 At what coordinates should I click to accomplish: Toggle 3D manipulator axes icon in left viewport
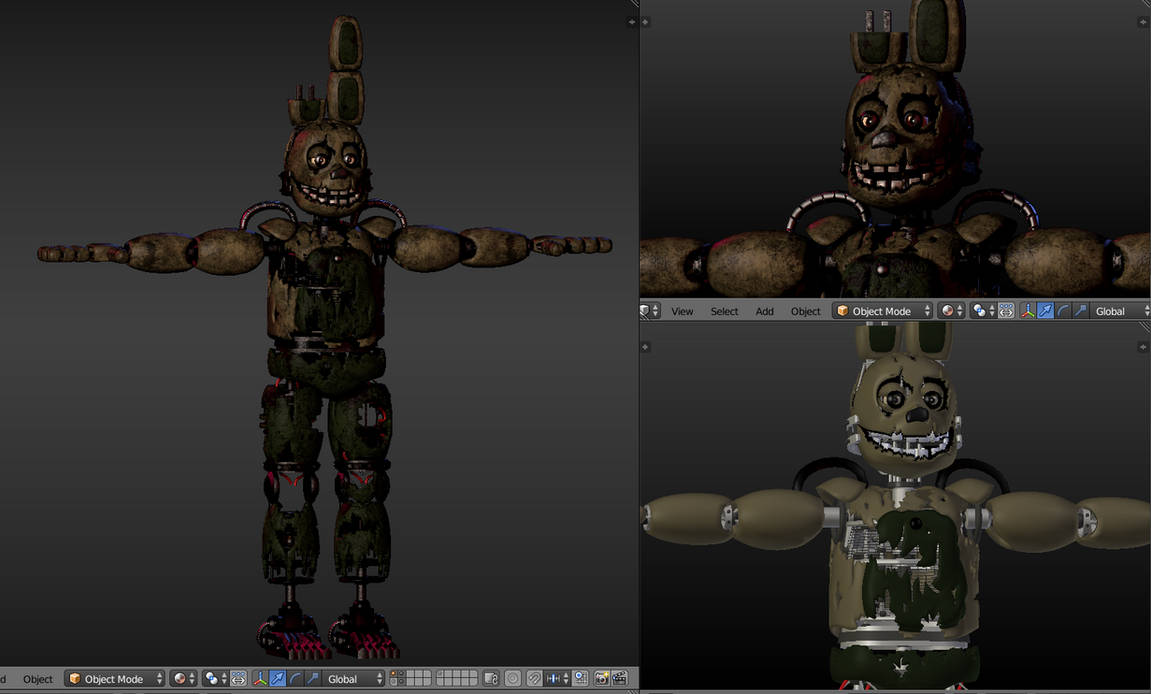tap(260, 679)
